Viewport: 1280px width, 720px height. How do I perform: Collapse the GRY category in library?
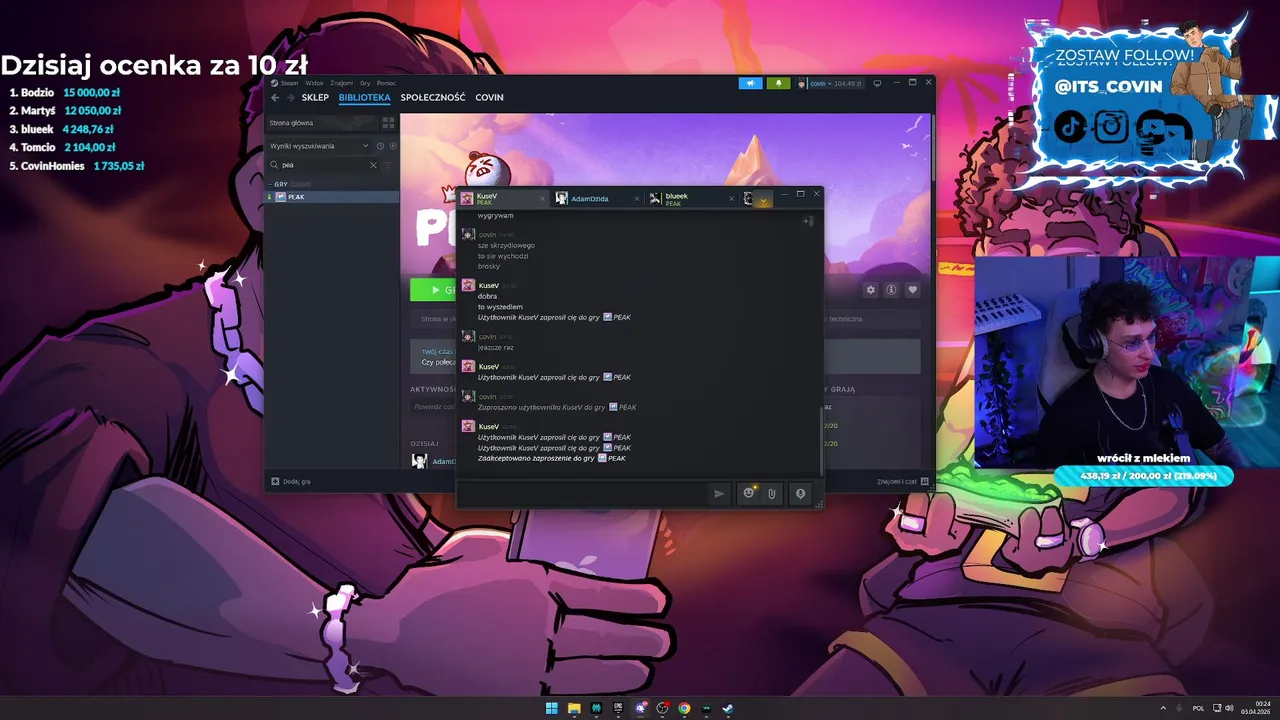tap(269, 185)
